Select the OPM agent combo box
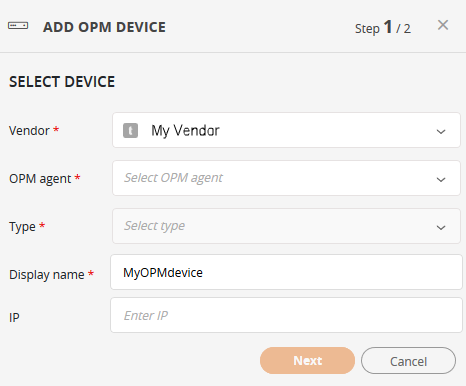The width and height of the screenshot is (466, 386). point(286,178)
